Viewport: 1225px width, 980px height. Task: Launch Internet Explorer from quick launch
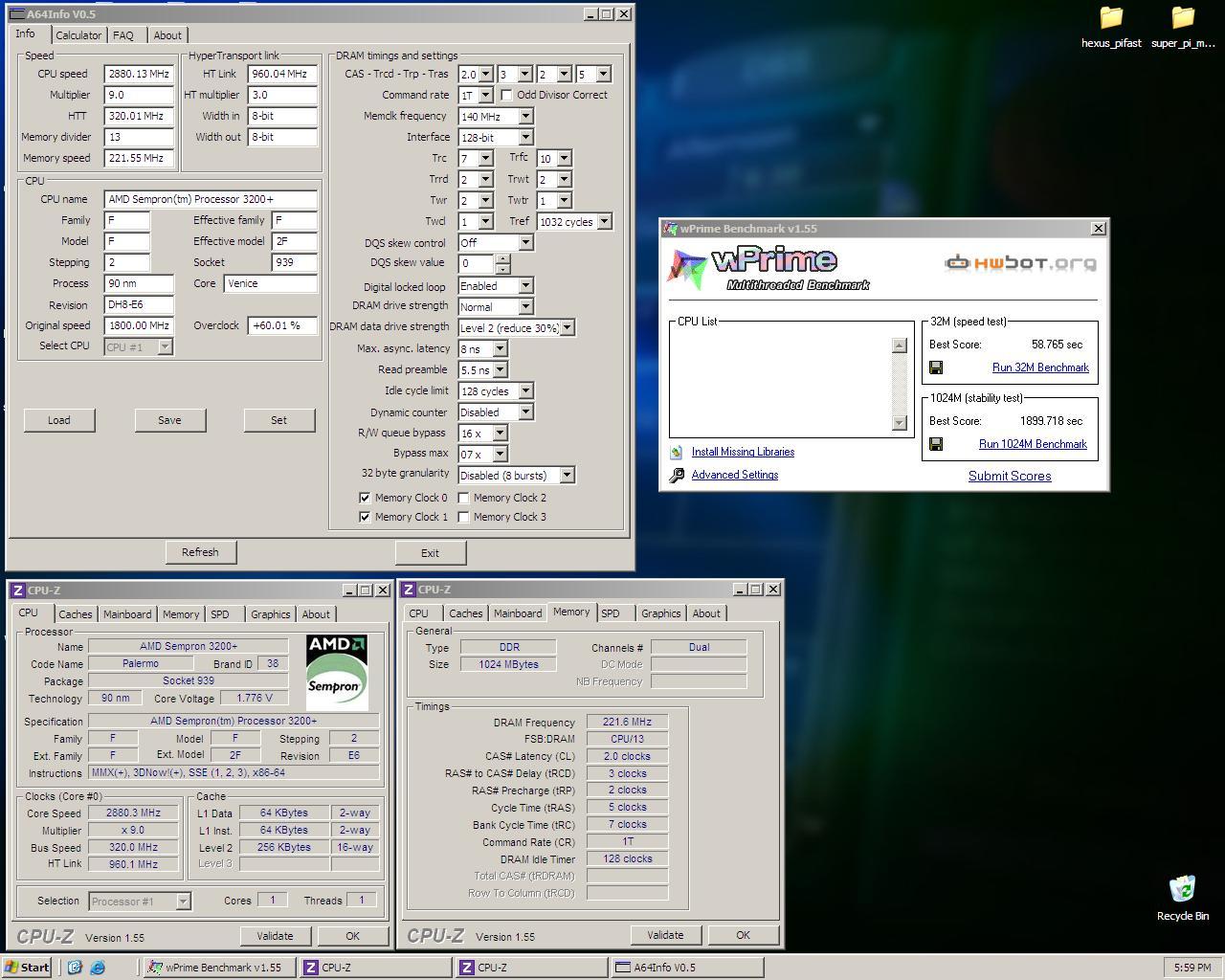point(98,968)
